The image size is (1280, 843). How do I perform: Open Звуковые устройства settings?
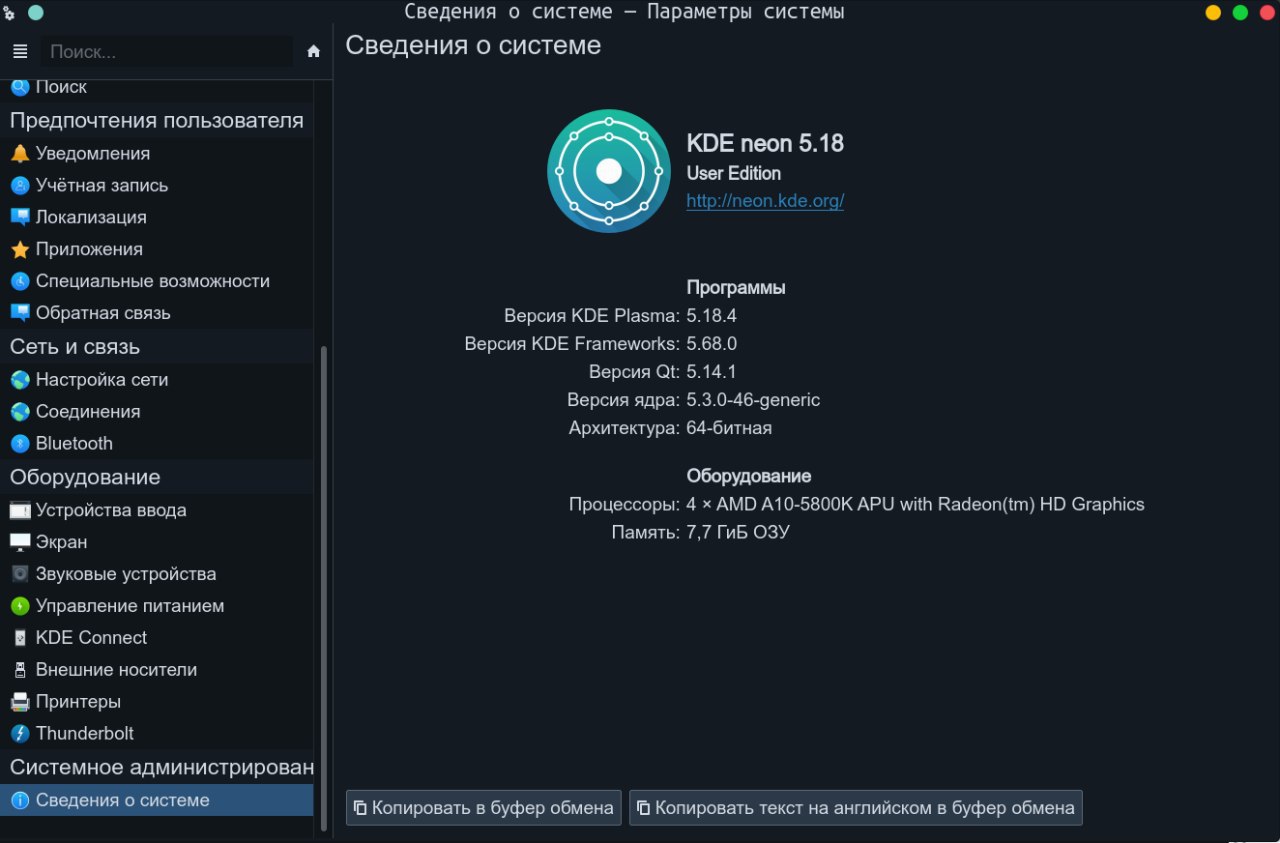point(157,574)
